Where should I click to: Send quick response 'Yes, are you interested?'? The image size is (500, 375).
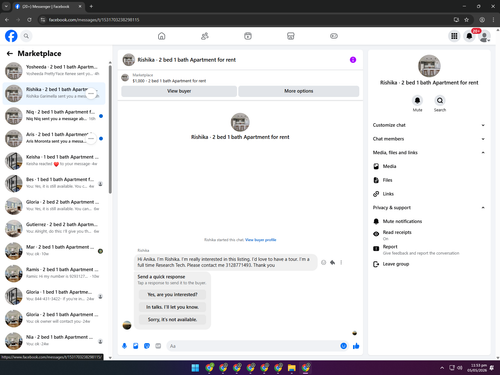pos(172,294)
